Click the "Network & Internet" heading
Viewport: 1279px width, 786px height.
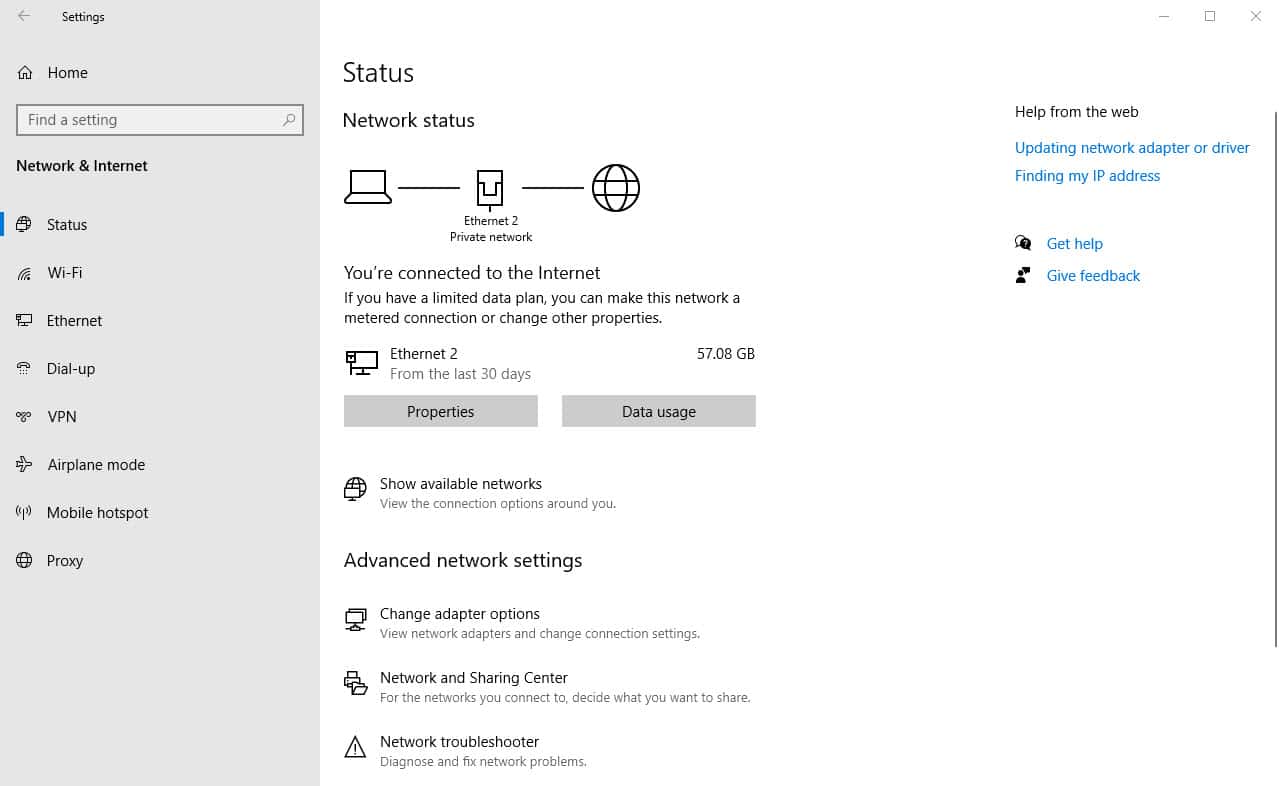[82, 166]
